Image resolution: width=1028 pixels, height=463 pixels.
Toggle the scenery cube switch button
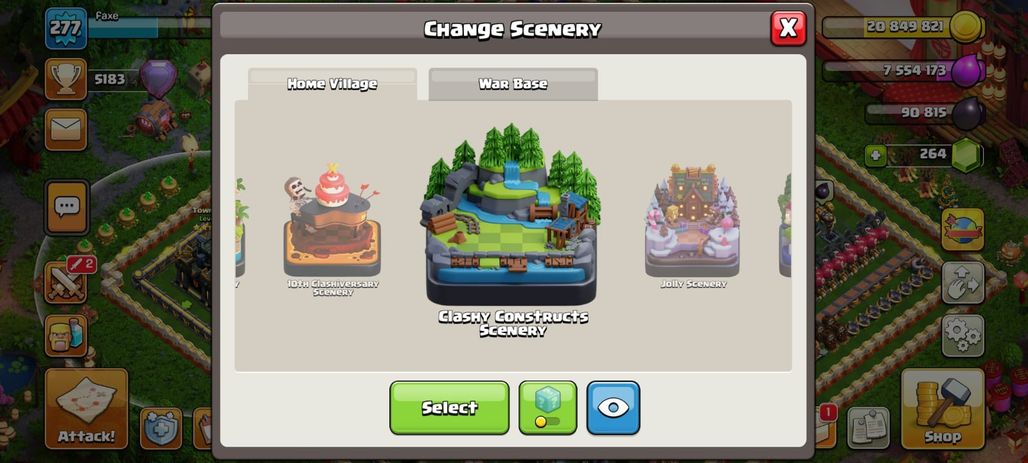pos(547,407)
